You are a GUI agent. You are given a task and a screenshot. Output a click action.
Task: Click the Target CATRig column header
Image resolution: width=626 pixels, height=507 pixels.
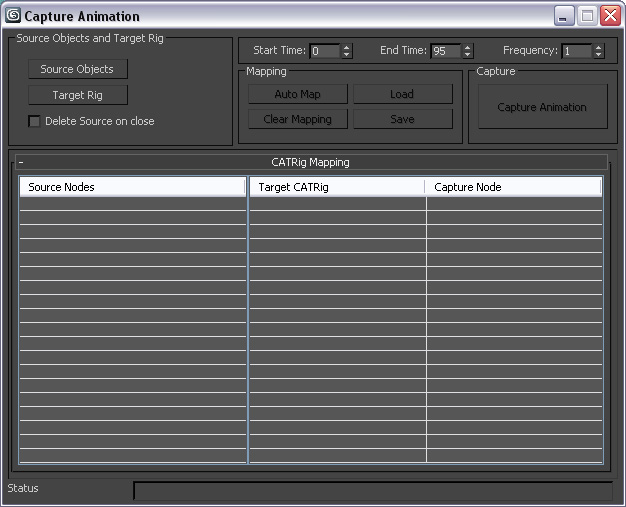(x=337, y=187)
